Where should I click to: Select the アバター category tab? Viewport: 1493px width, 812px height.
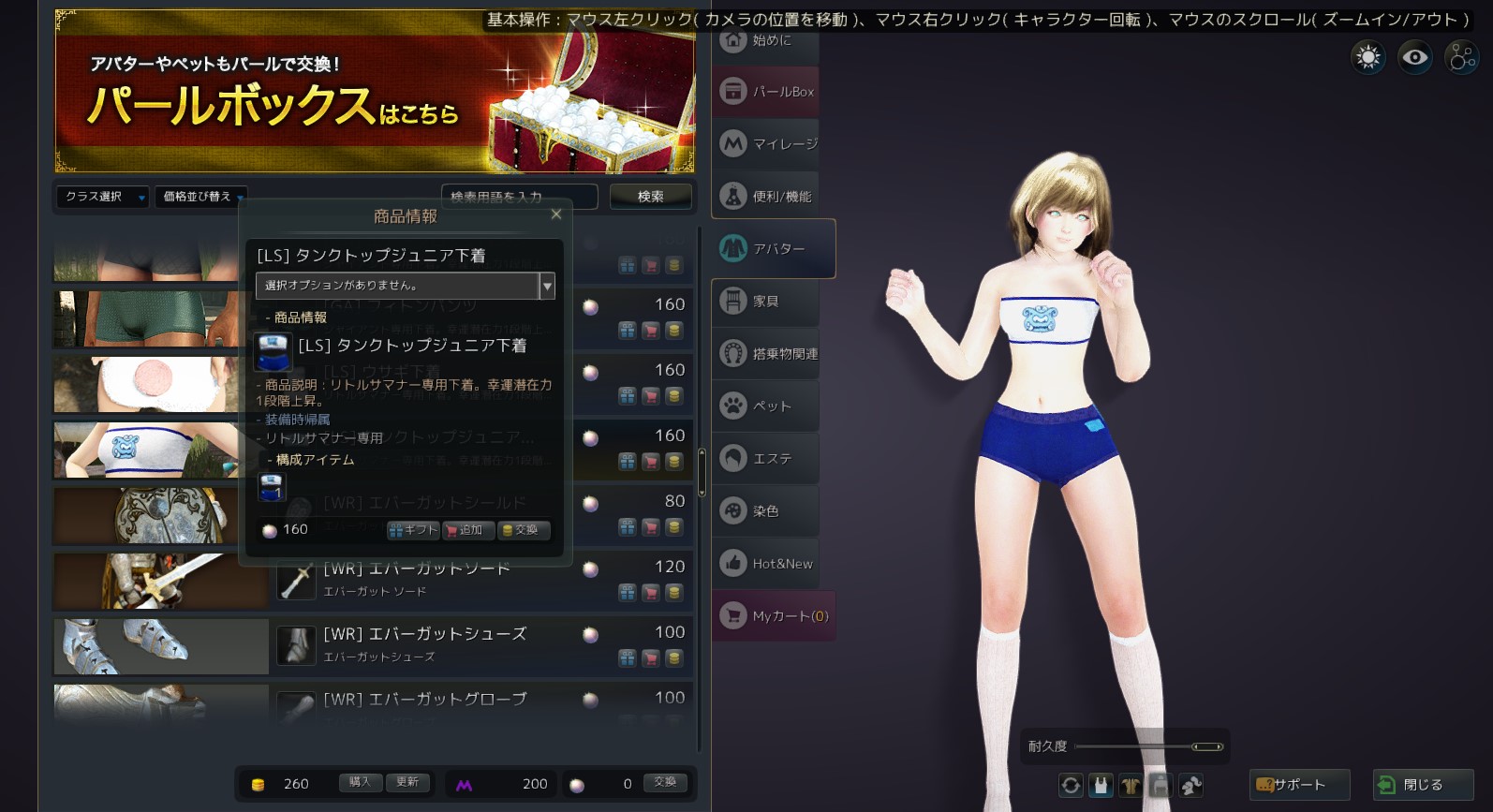click(x=774, y=249)
